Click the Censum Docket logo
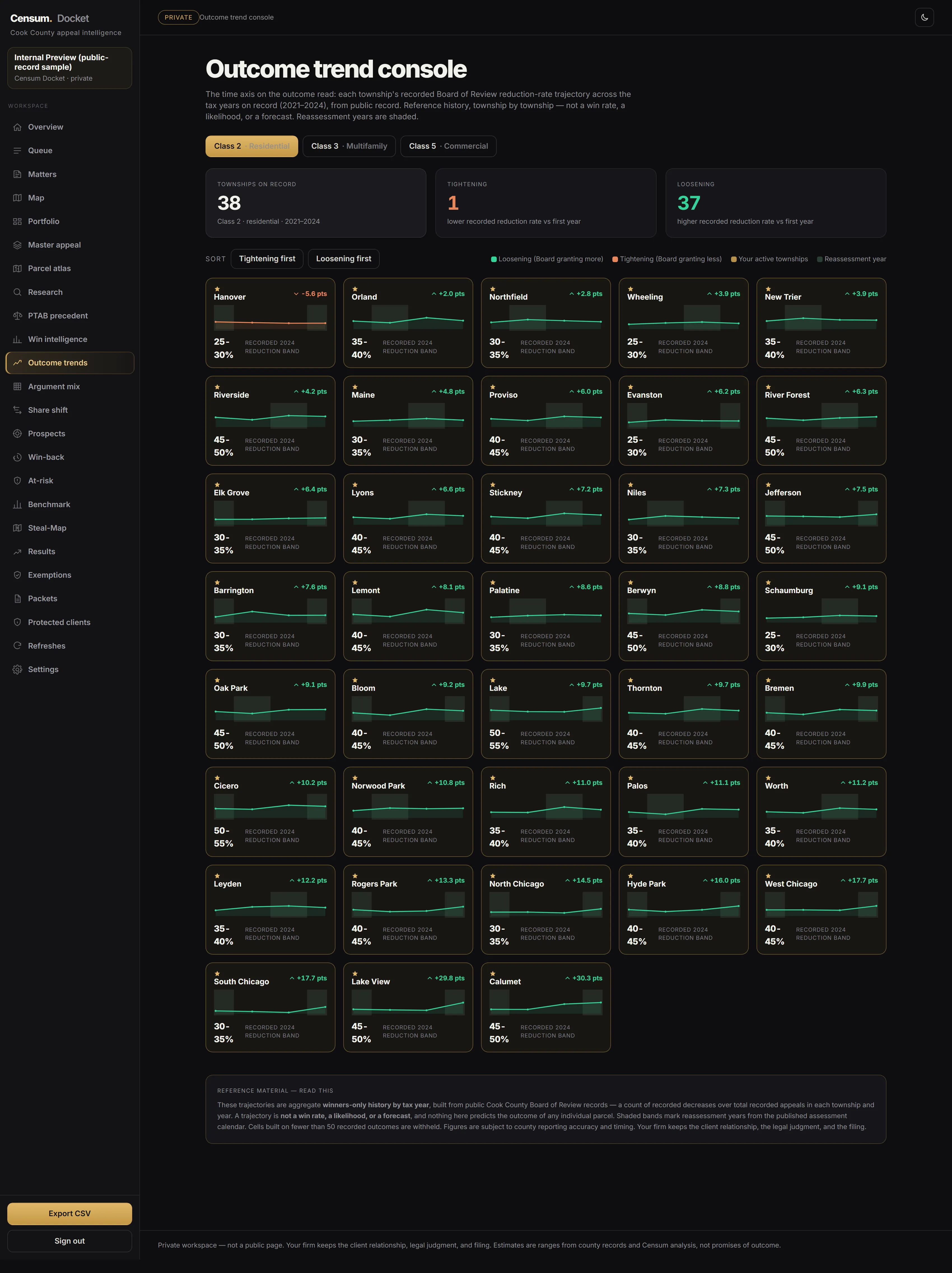The height and width of the screenshot is (1273, 952). (50, 18)
